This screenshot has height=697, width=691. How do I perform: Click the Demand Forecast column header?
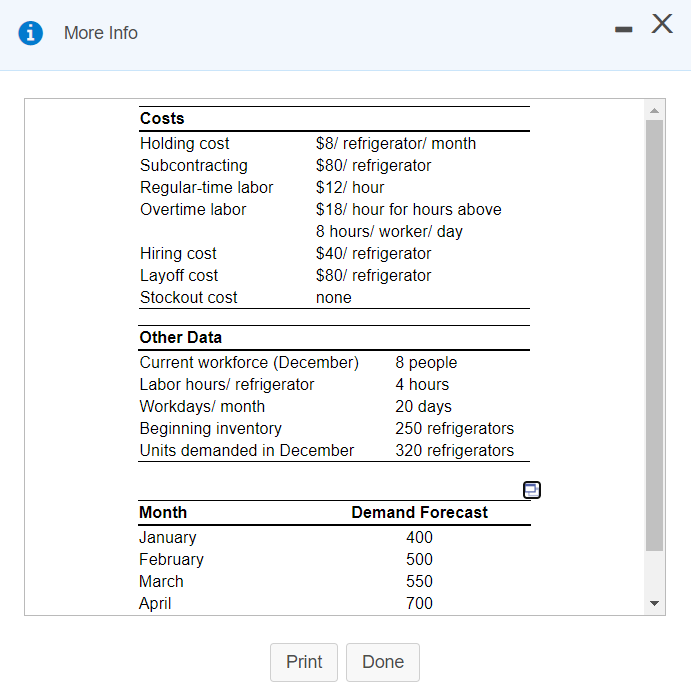point(419,512)
